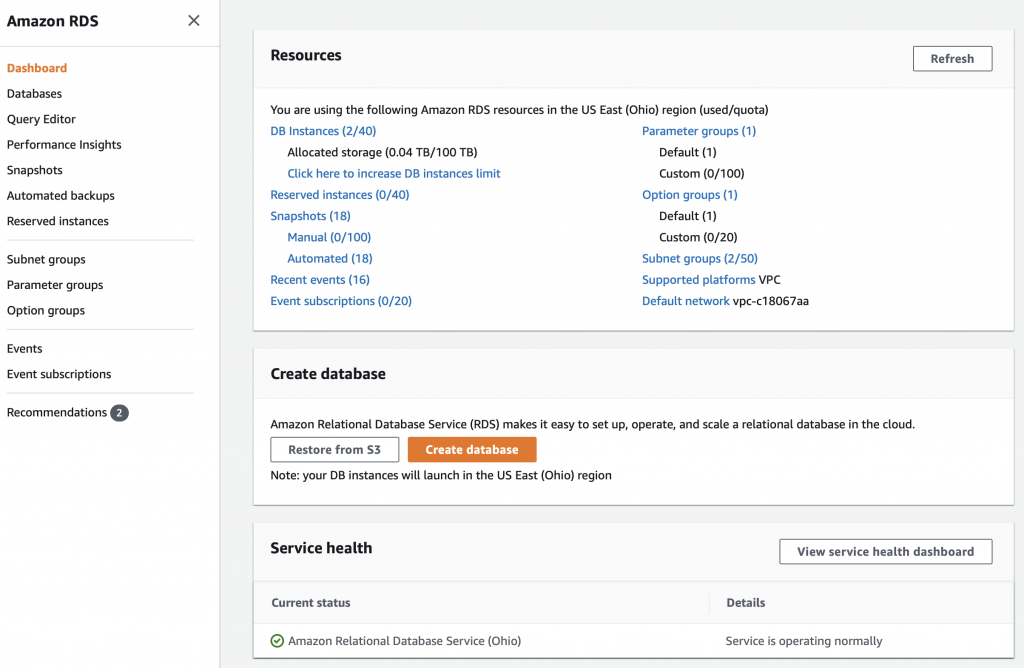Click the Supported platforms link
Viewport: 1024px width, 668px height.
tap(698, 279)
